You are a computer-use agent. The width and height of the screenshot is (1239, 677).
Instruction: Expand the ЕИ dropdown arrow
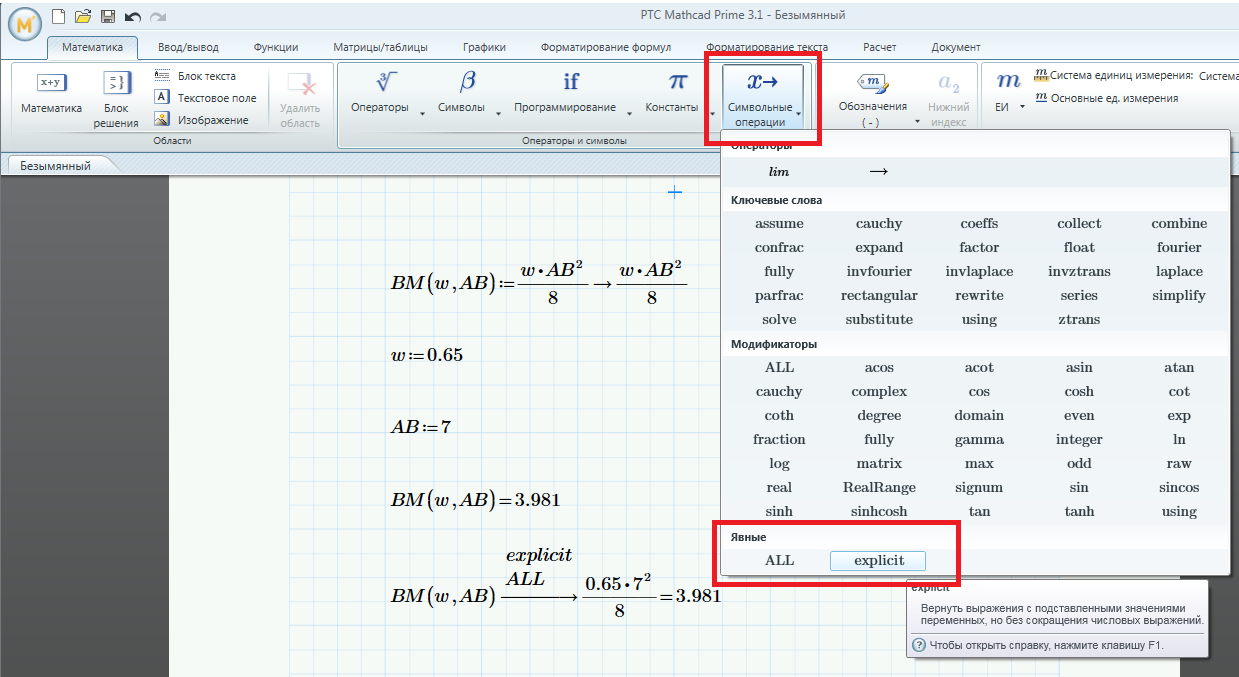pos(1023,107)
